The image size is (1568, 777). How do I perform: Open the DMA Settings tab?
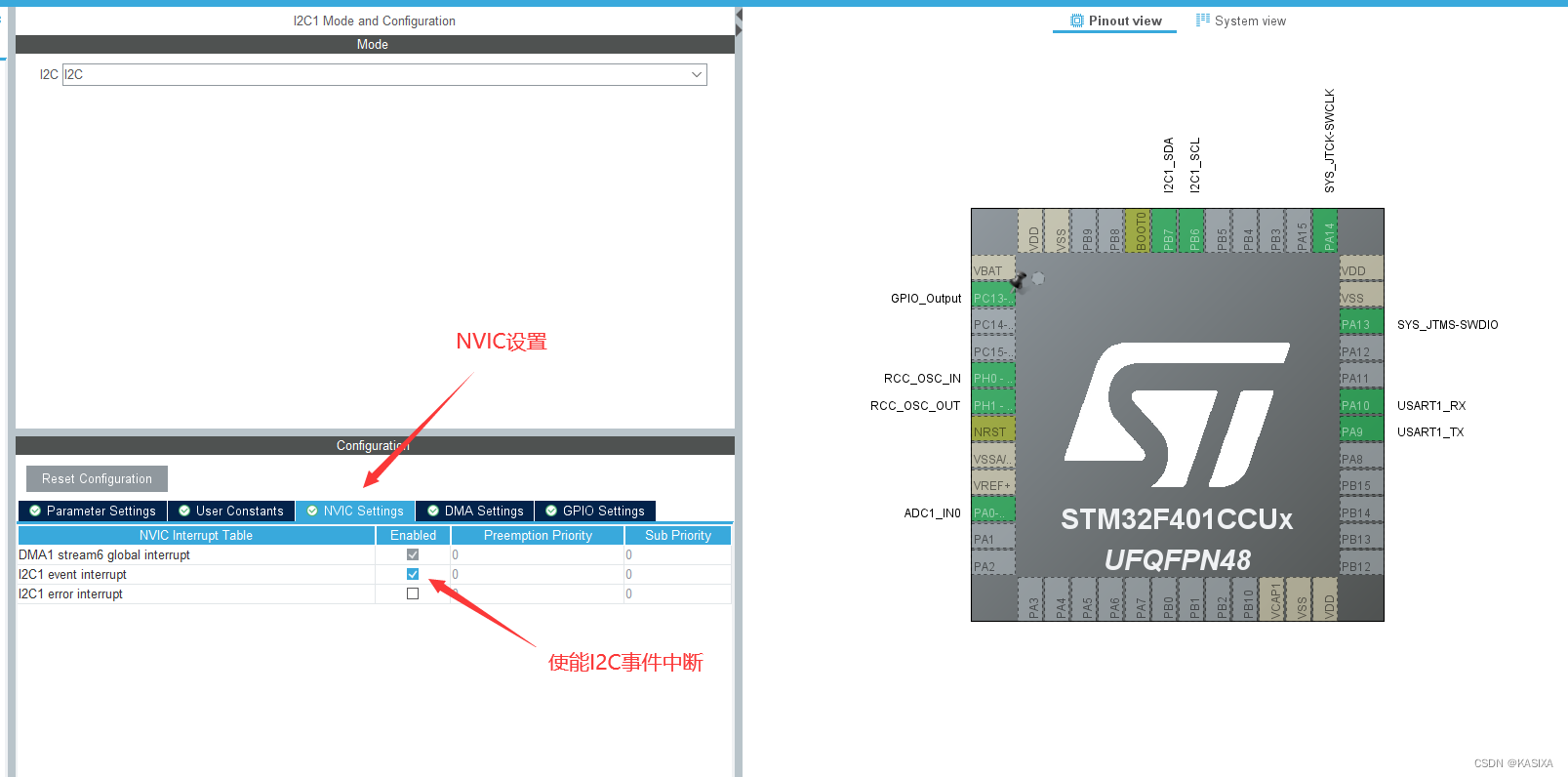tap(475, 511)
